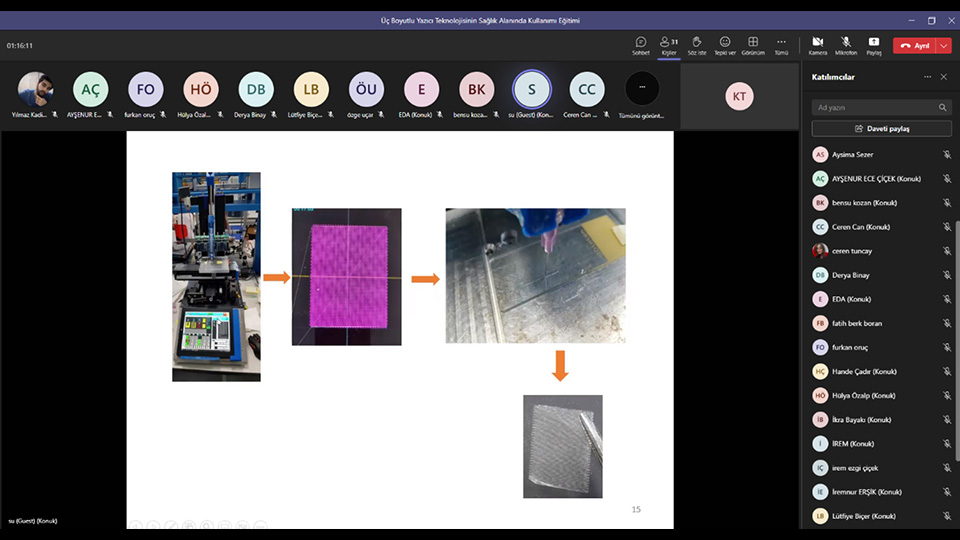Viewport: 960px width, 540px height.
Task: Select Derya Binay in participants list
Action: (x=852, y=275)
